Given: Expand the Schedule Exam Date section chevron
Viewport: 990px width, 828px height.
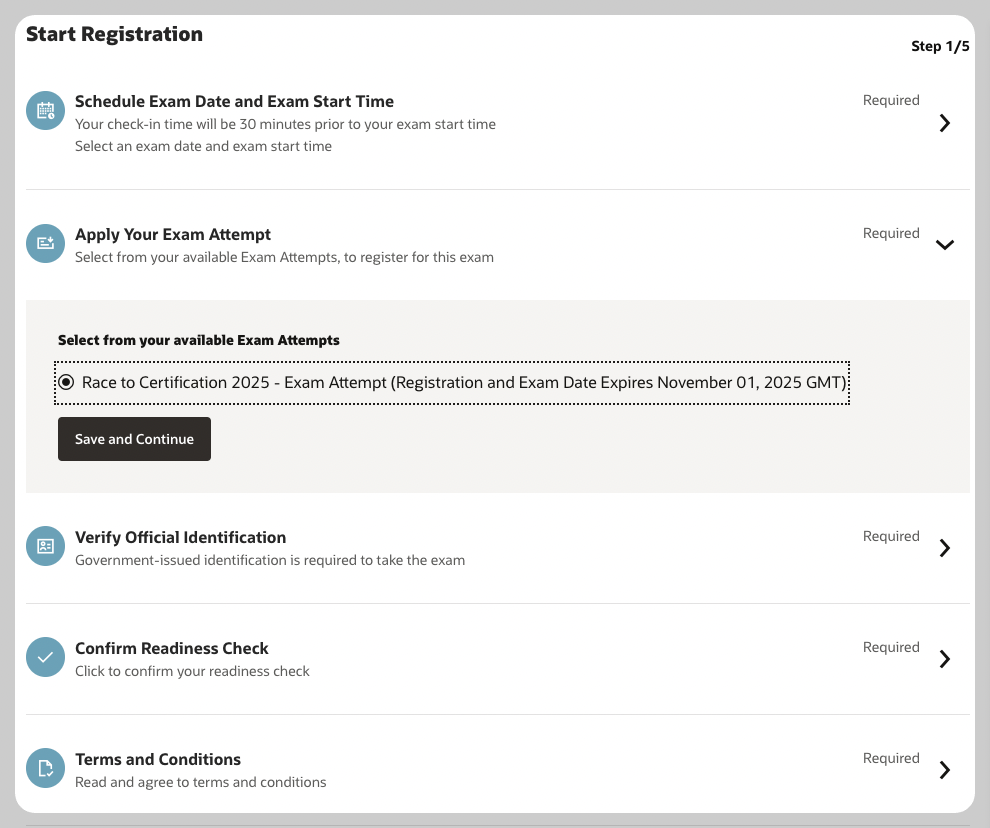Looking at the screenshot, I should point(945,123).
